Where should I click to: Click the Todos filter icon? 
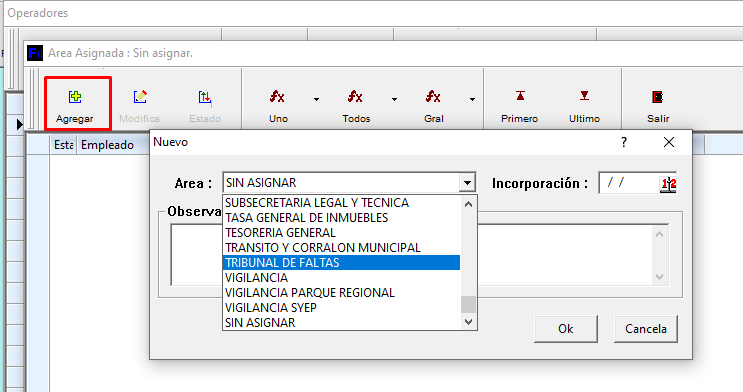[355, 97]
